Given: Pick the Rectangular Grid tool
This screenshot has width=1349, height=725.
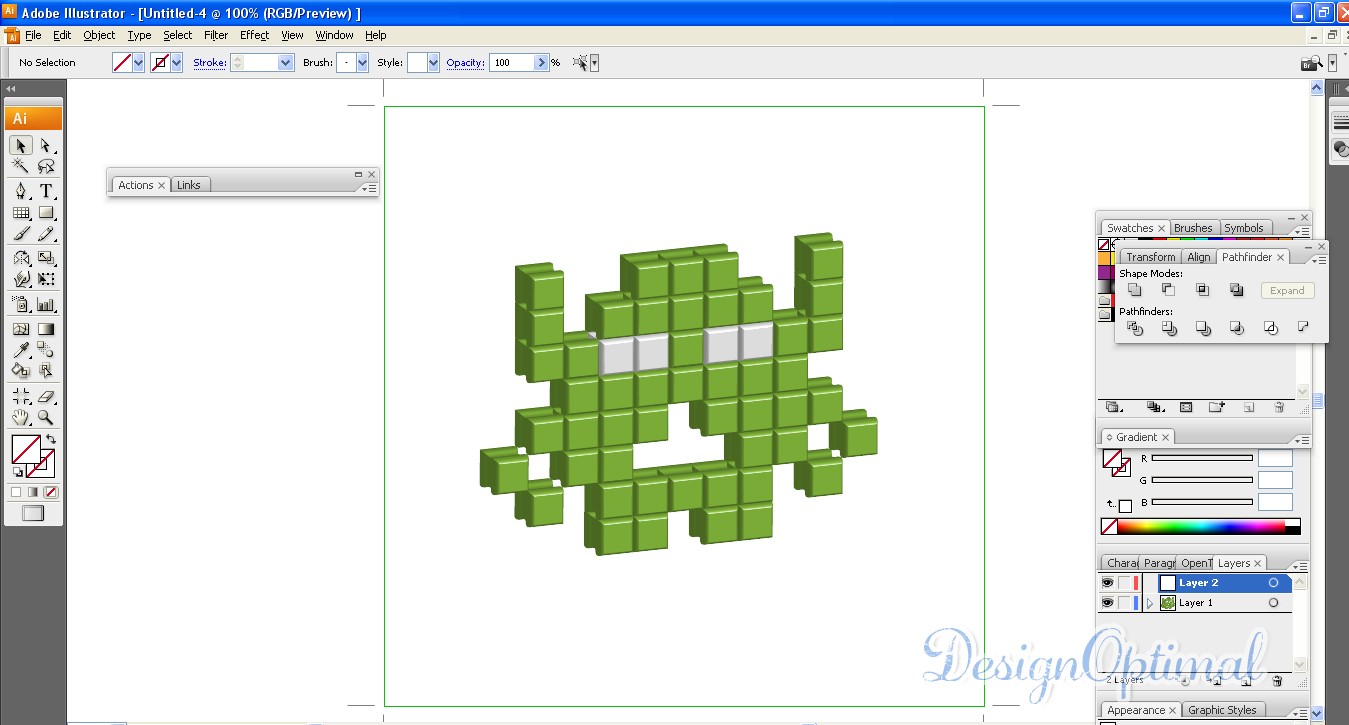Looking at the screenshot, I should 21,212.
